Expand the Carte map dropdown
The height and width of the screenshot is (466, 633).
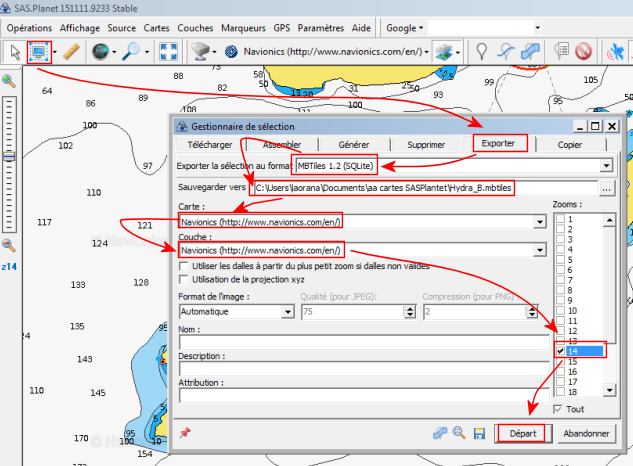(540, 222)
